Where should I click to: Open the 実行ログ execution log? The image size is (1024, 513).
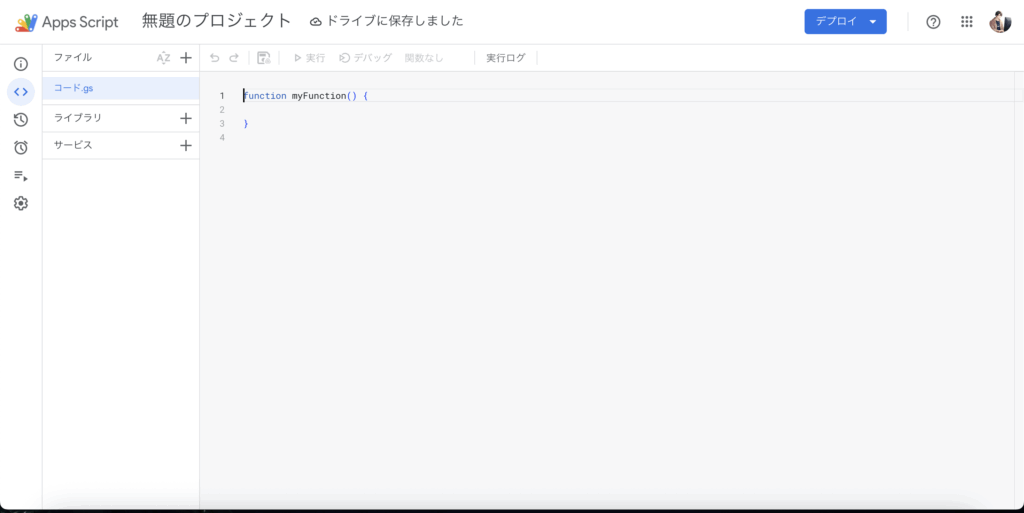(x=505, y=58)
